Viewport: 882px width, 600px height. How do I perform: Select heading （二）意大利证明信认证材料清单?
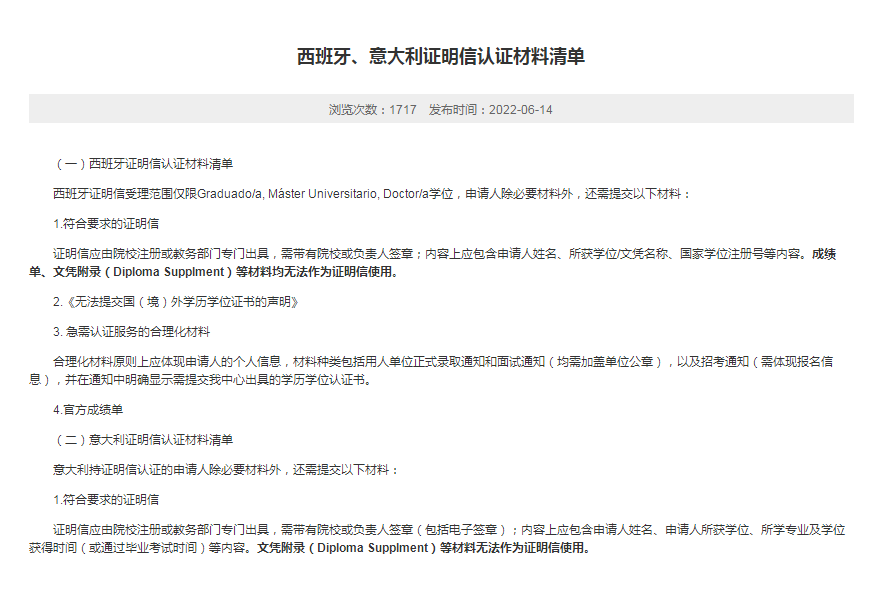(x=143, y=440)
